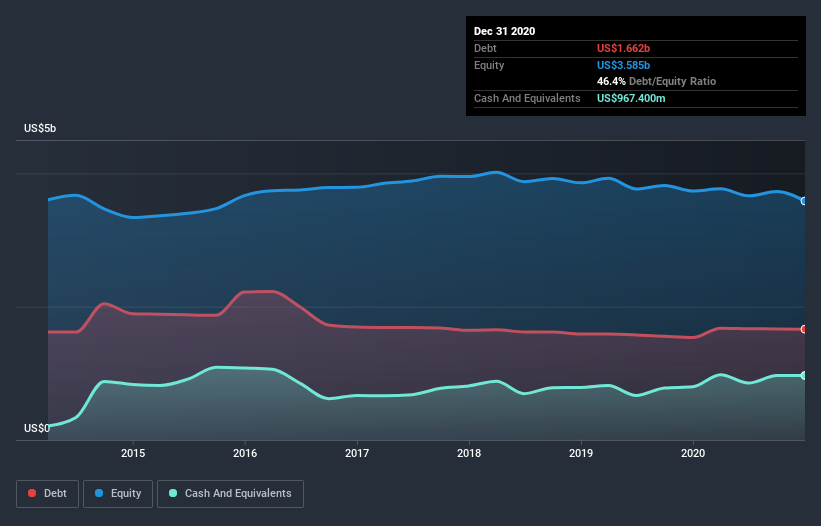Select the 2018 x-axis label
The image size is (821, 526).
pyautogui.click(x=469, y=453)
